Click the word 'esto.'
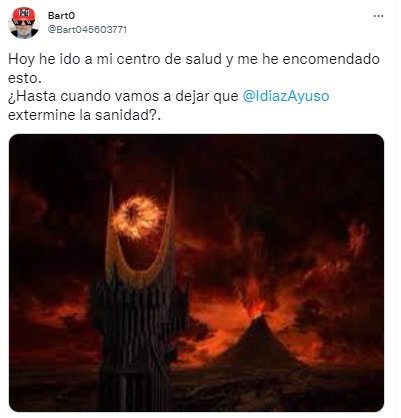Screen dimensions: 401x418 click(x=24, y=78)
